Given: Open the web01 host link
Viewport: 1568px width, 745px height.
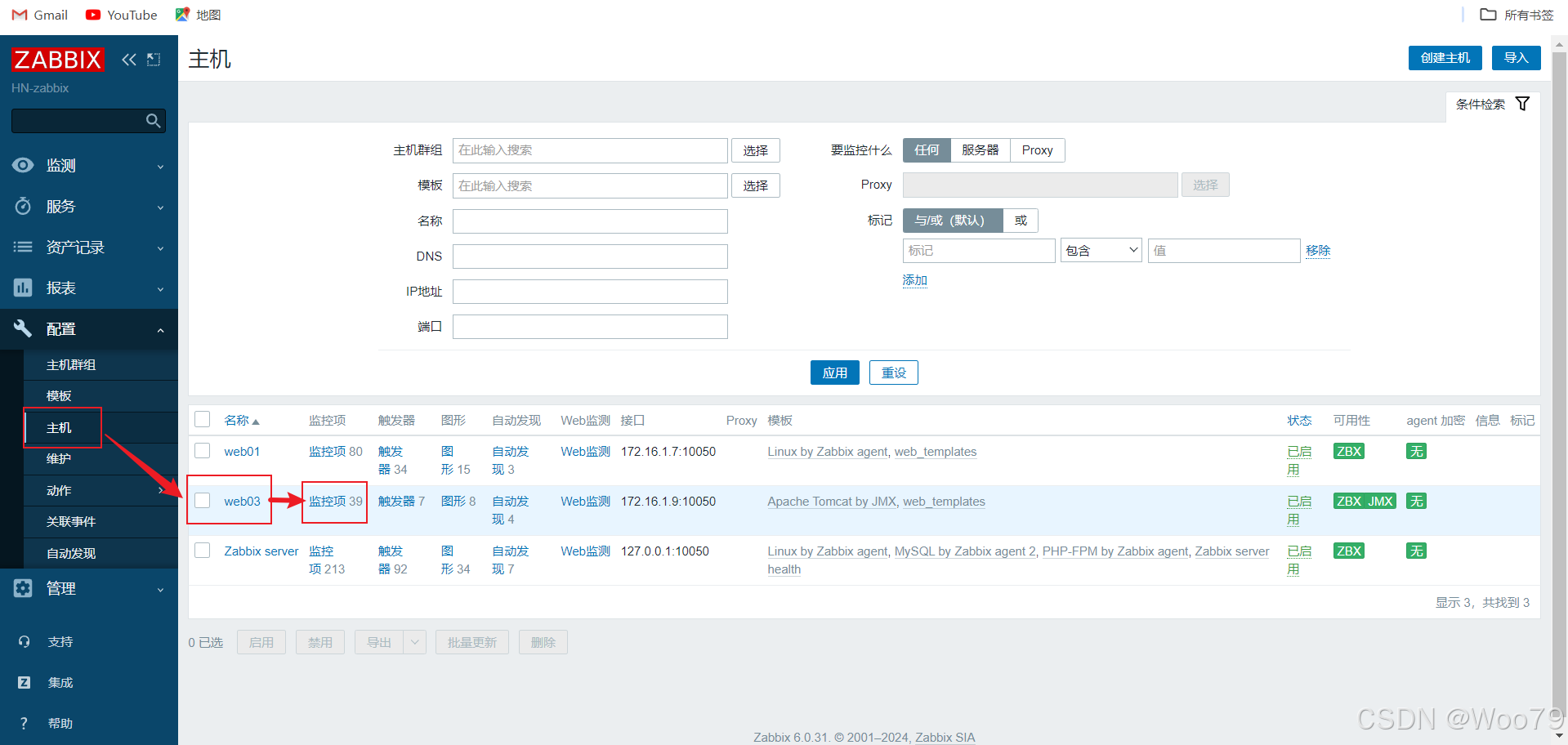Looking at the screenshot, I should pos(242,451).
